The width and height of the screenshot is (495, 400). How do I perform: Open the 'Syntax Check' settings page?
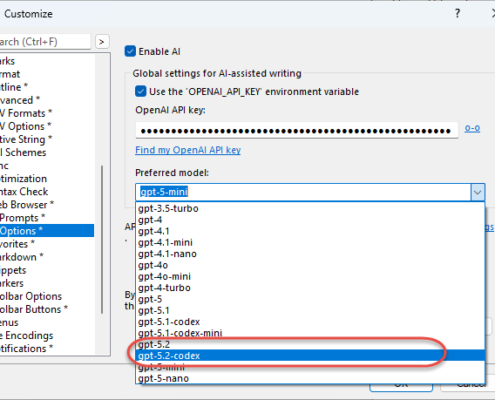pyautogui.click(x=47, y=192)
